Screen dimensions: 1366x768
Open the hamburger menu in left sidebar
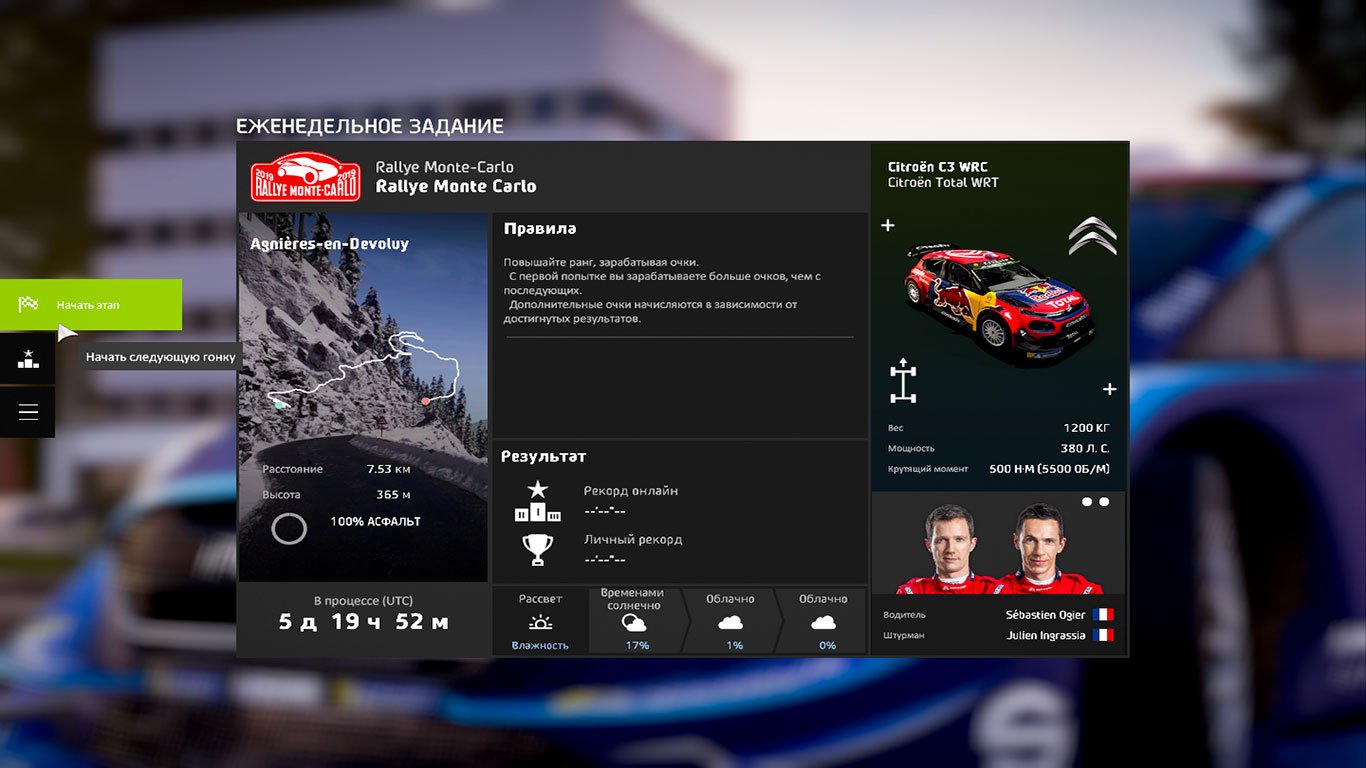pos(28,412)
